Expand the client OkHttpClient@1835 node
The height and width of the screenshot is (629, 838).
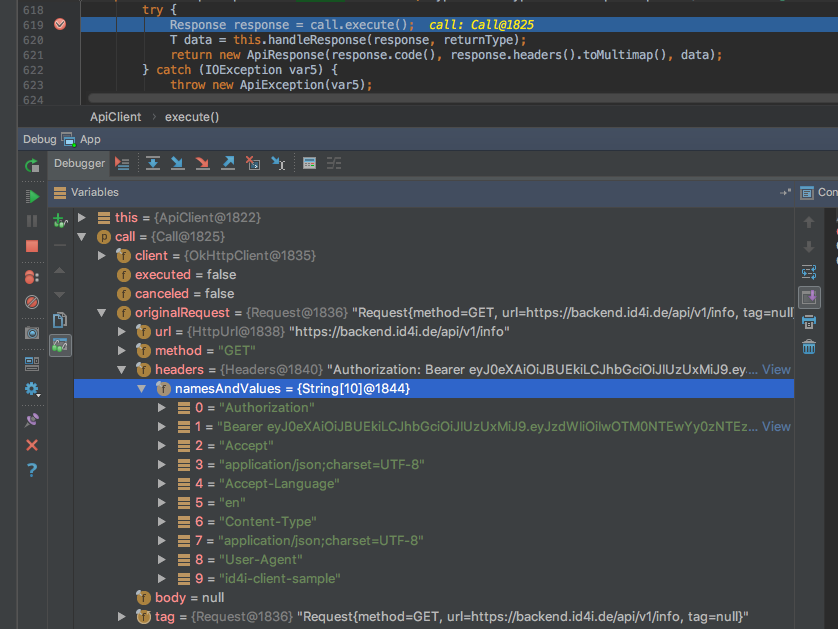[x=102, y=255]
